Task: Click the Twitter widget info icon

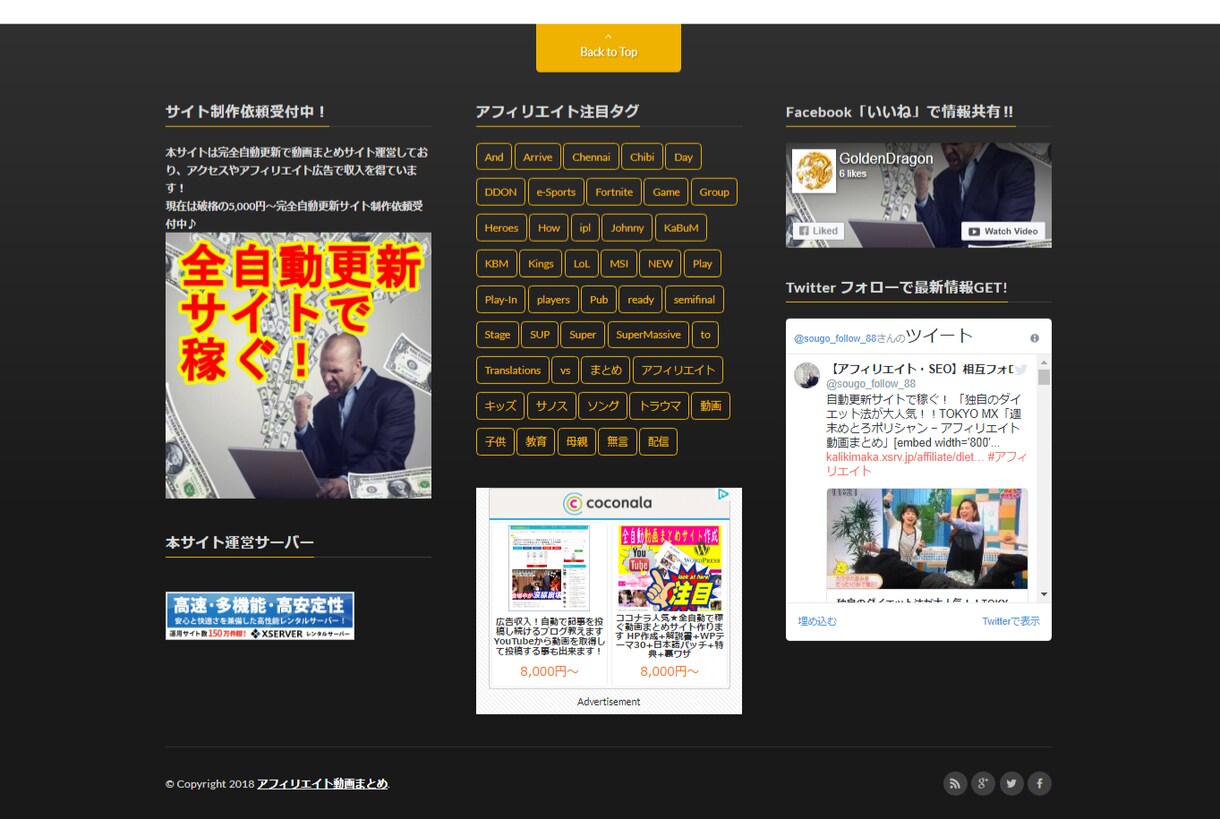Action: point(1034,338)
